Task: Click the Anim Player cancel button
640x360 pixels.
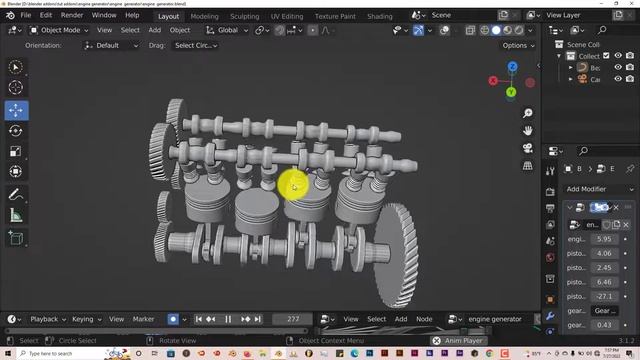Action: (x=436, y=340)
